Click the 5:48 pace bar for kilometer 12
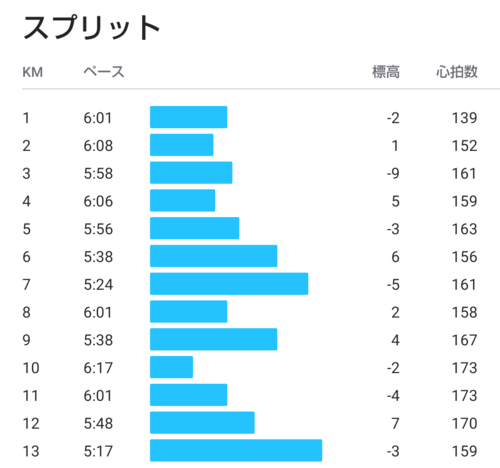 point(202,423)
